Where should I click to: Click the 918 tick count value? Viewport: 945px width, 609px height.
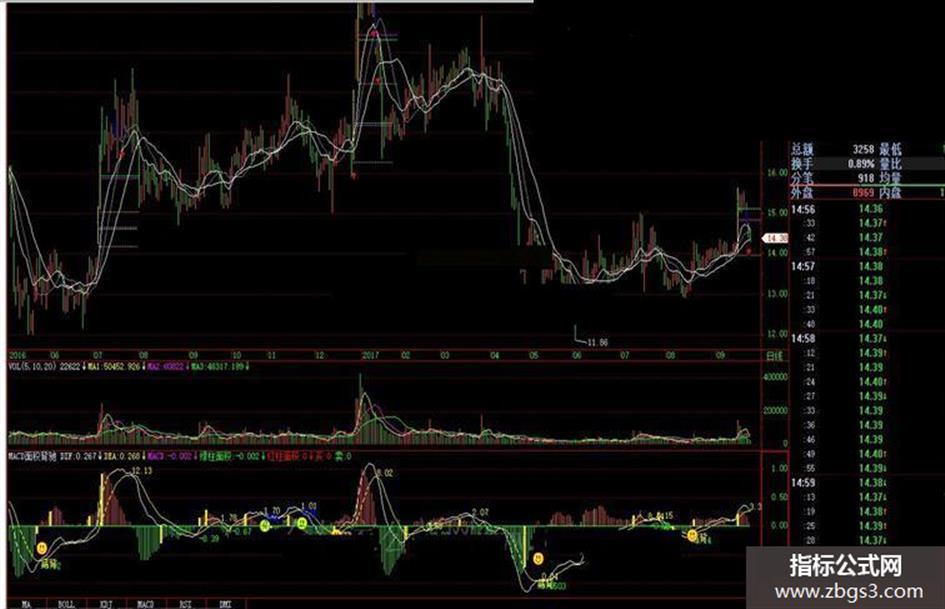point(866,178)
